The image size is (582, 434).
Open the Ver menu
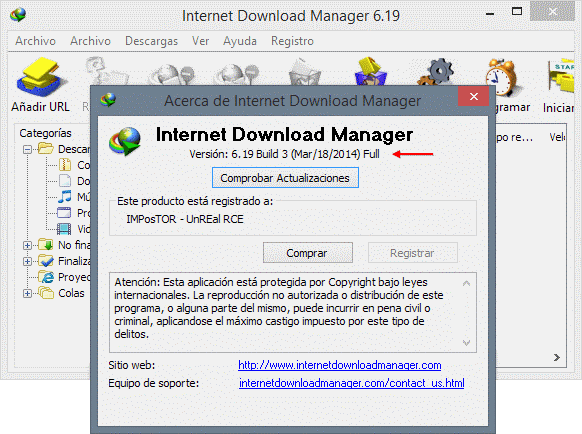point(200,41)
